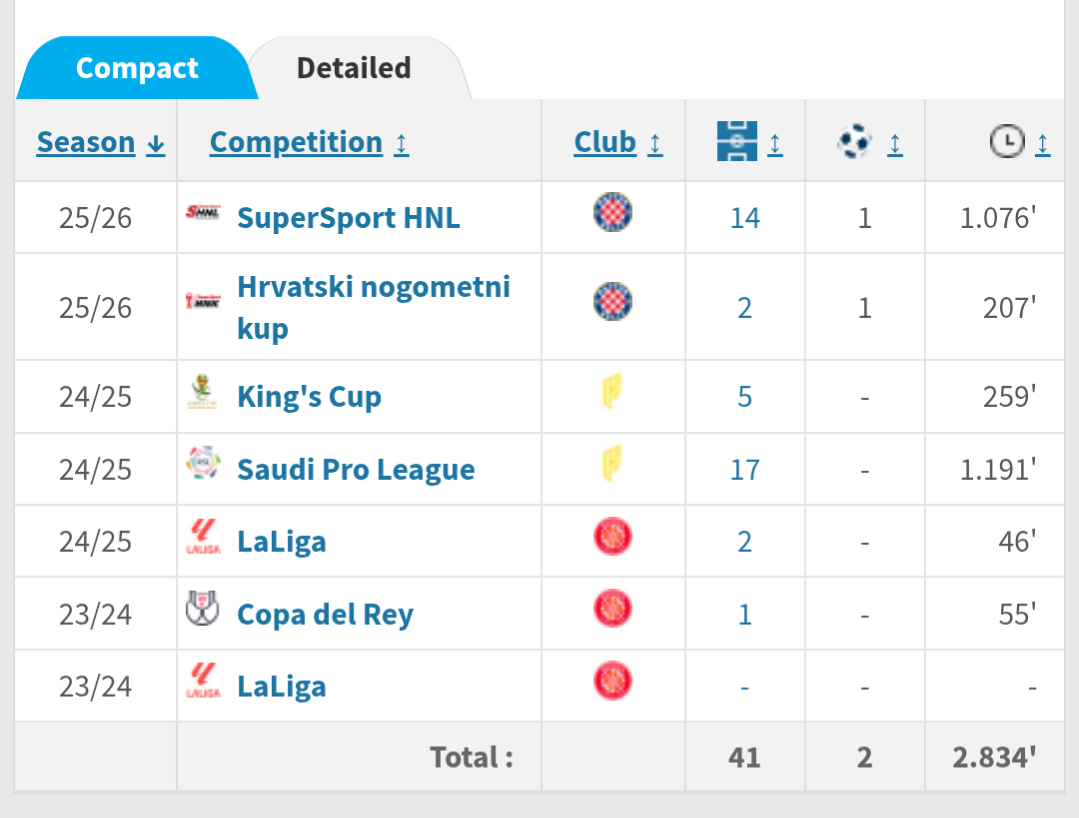Click the Saudi Pro League logo icon
The image size is (1079, 818).
coord(203,466)
